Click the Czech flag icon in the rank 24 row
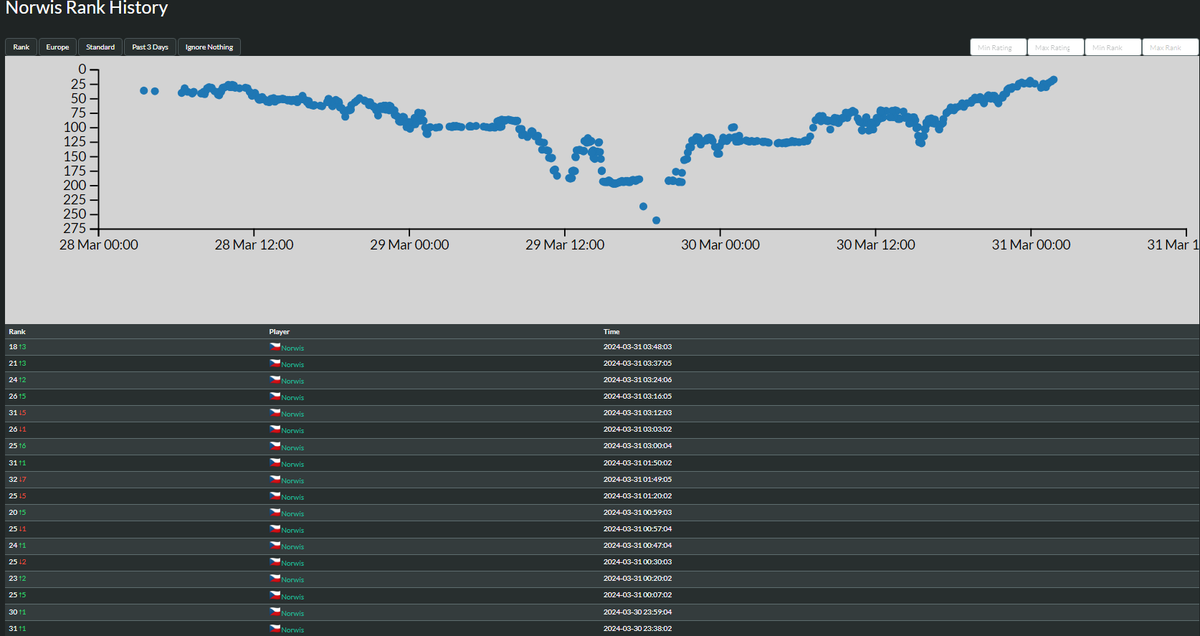This screenshot has height=636, width=1200. tap(275, 380)
